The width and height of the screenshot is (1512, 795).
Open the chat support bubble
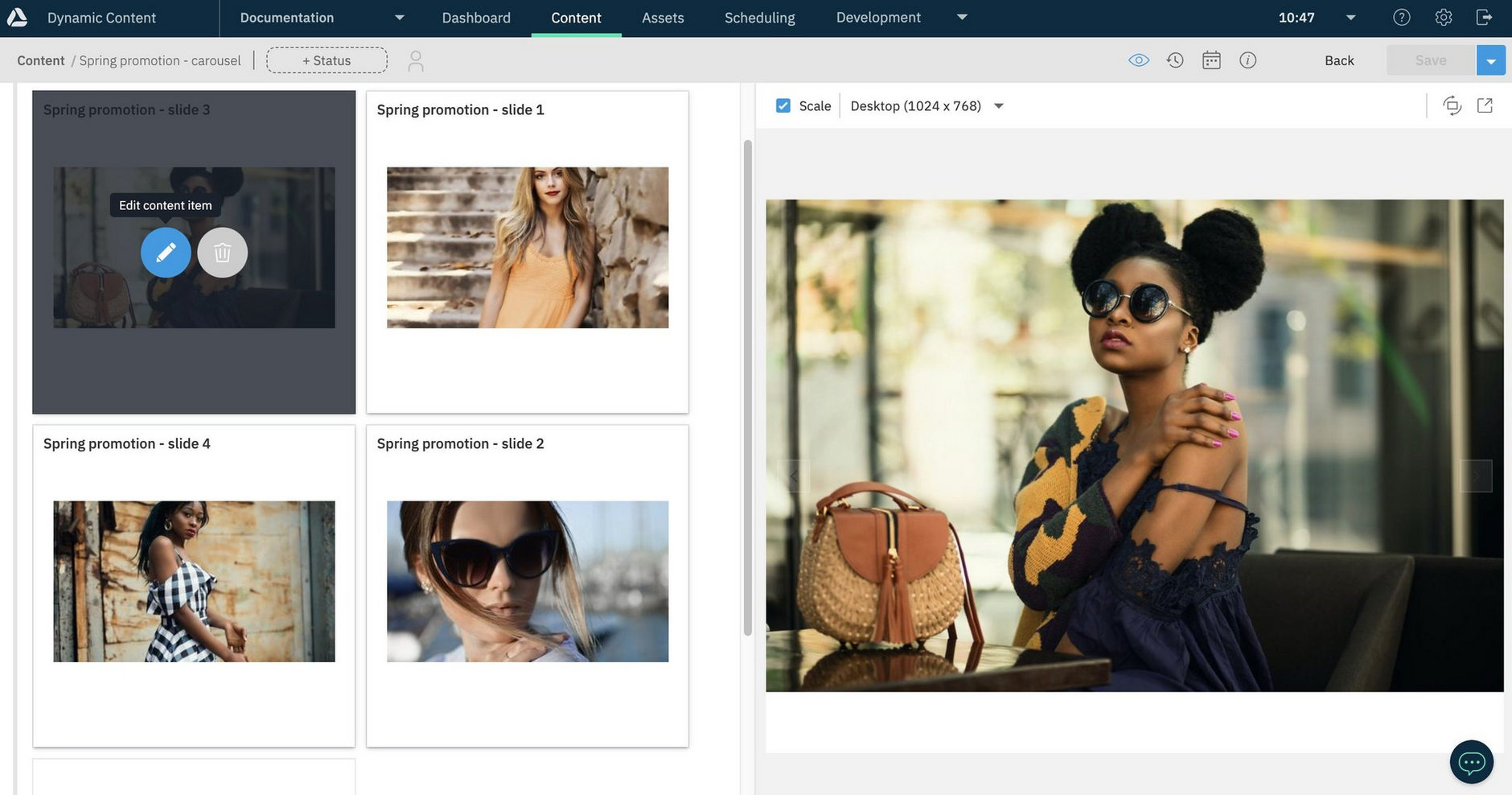coord(1471,761)
